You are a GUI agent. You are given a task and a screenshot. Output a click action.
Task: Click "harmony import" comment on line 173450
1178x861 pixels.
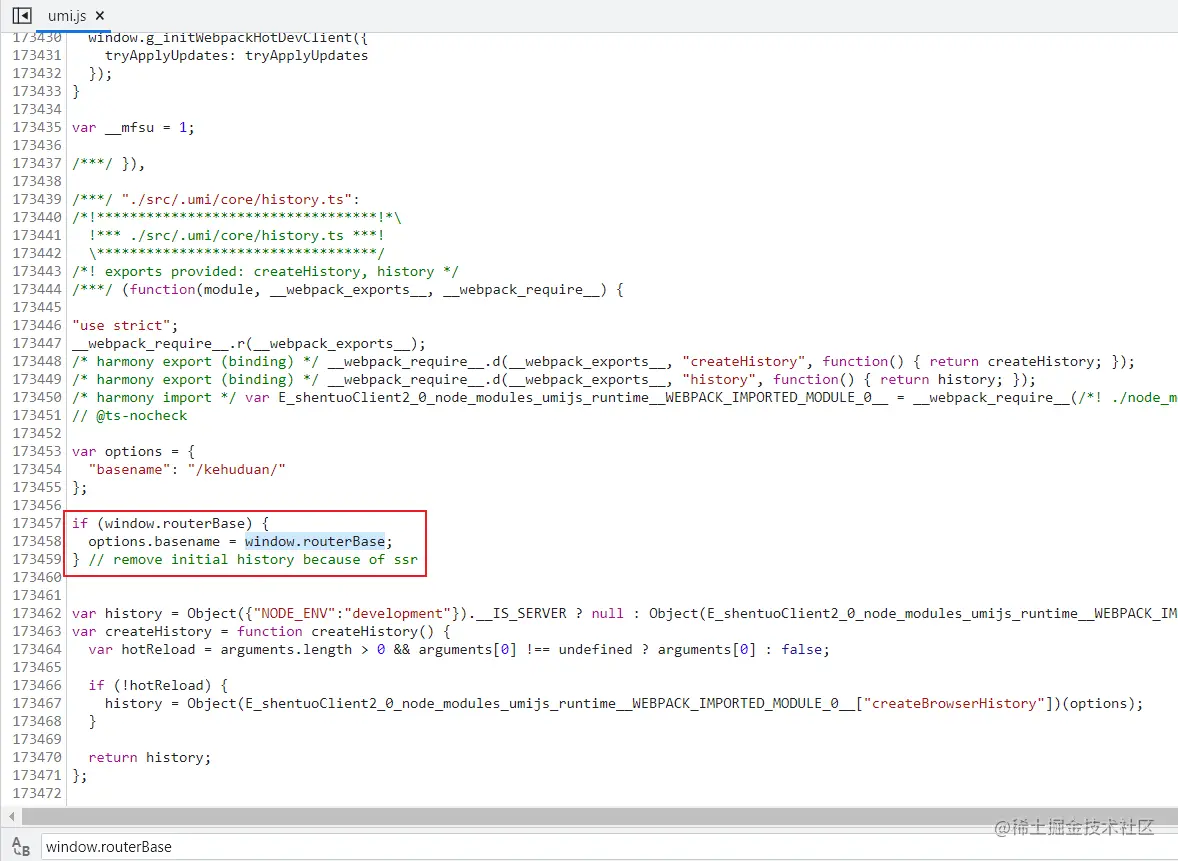(x=154, y=397)
